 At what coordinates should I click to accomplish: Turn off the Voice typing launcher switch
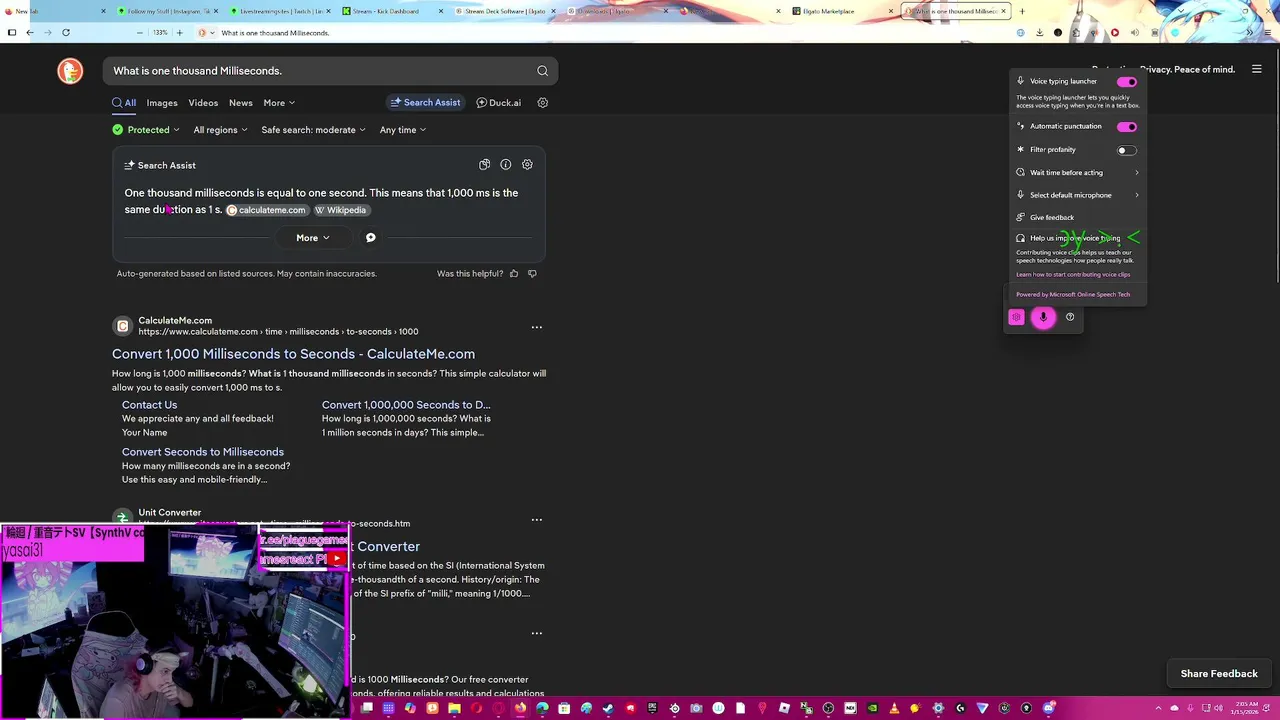[x=1127, y=82]
